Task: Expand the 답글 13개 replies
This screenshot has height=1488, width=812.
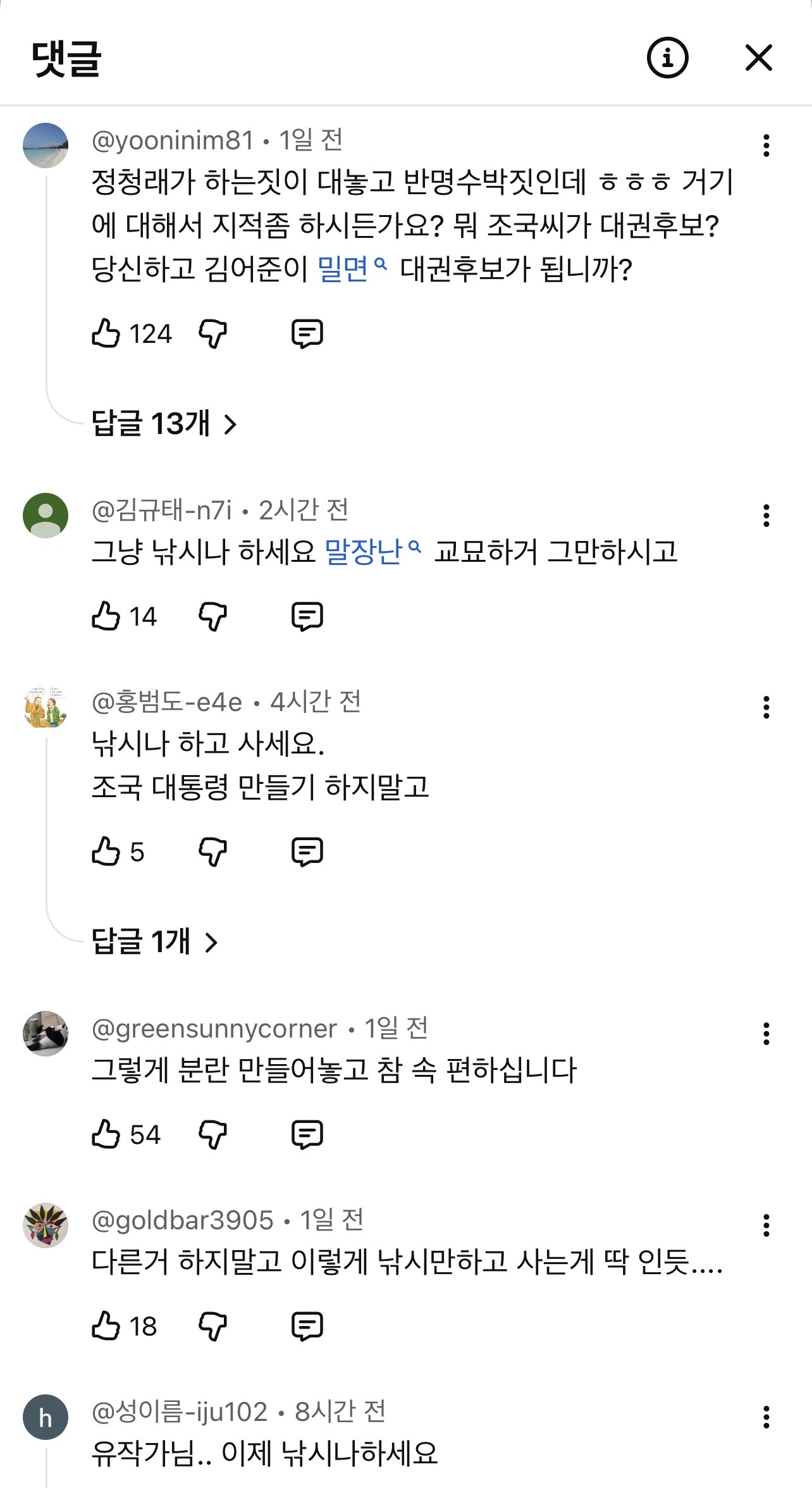Action: click(x=164, y=423)
